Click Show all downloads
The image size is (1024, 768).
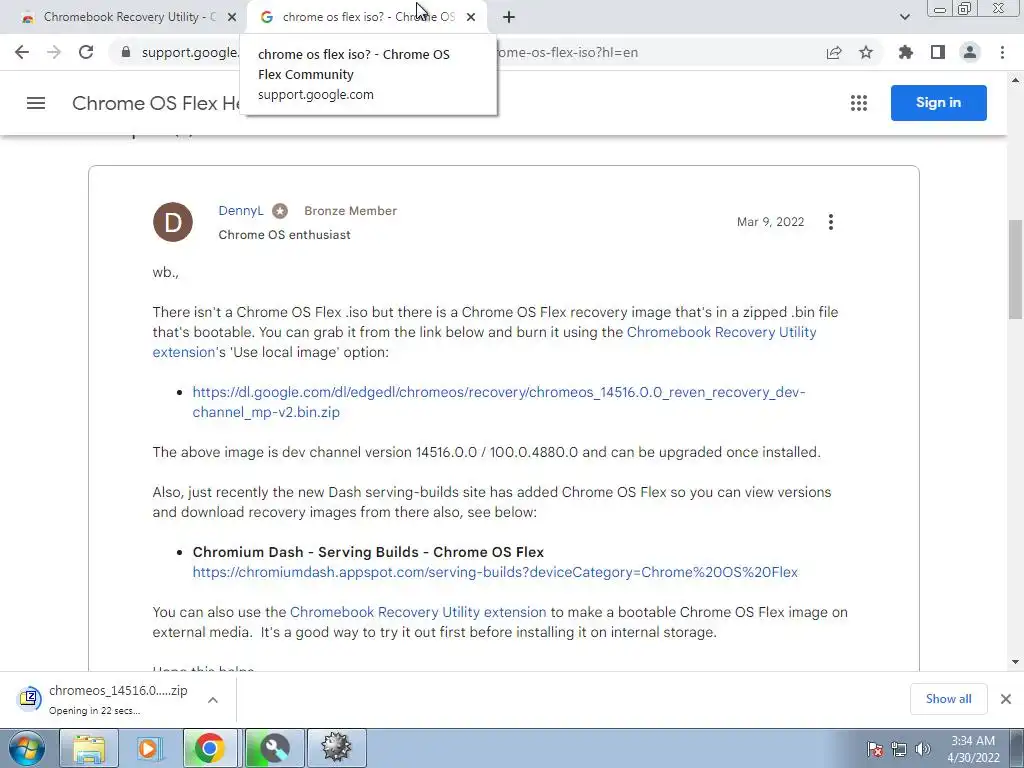[948, 699]
